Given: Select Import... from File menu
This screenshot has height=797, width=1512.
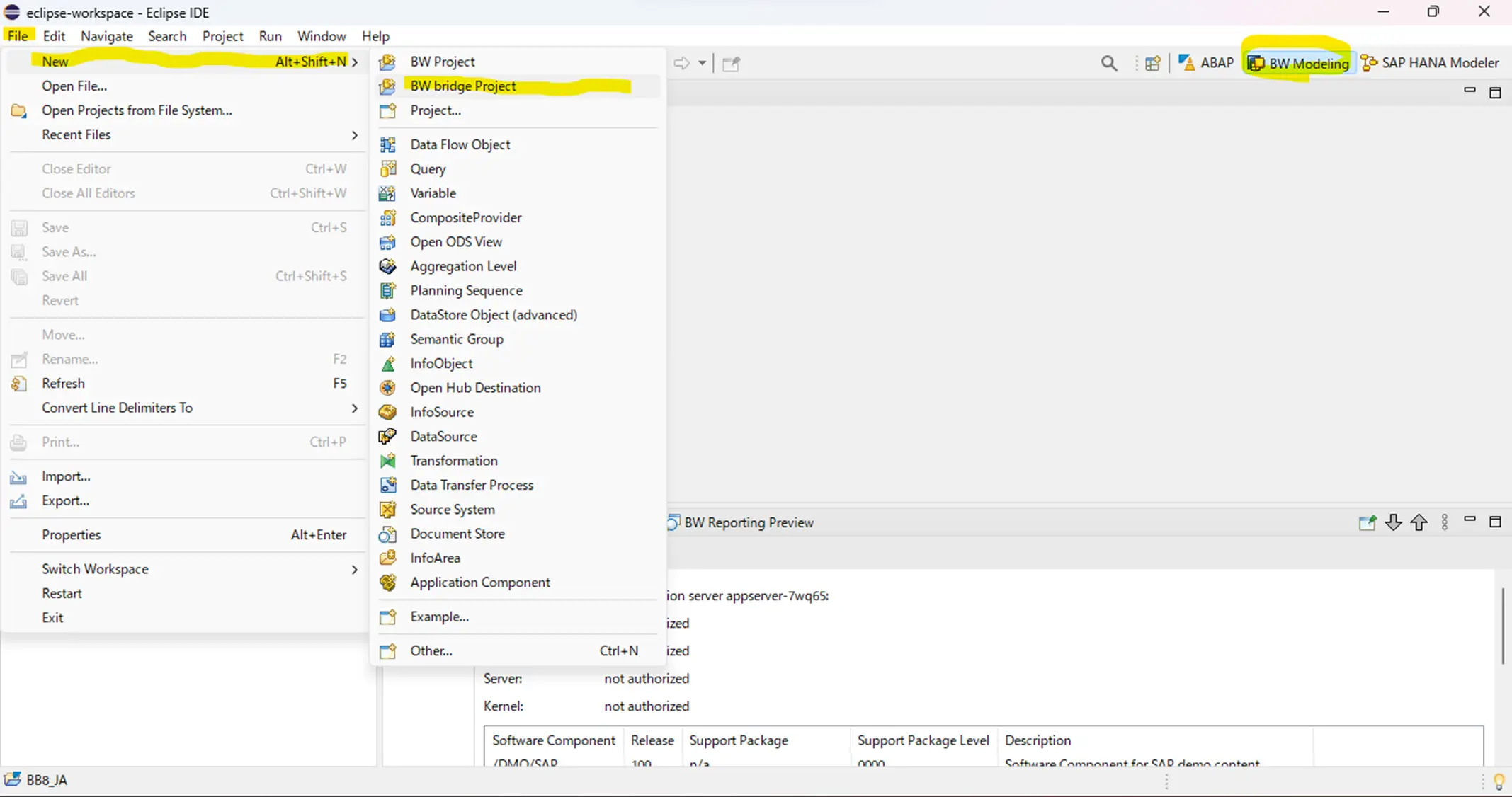Looking at the screenshot, I should click(186, 476).
